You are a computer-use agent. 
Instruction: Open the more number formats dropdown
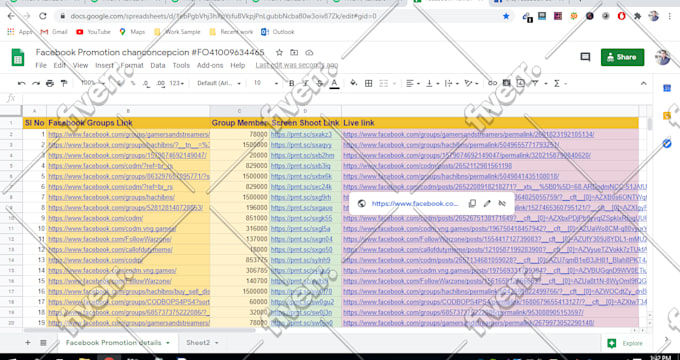click(177, 83)
